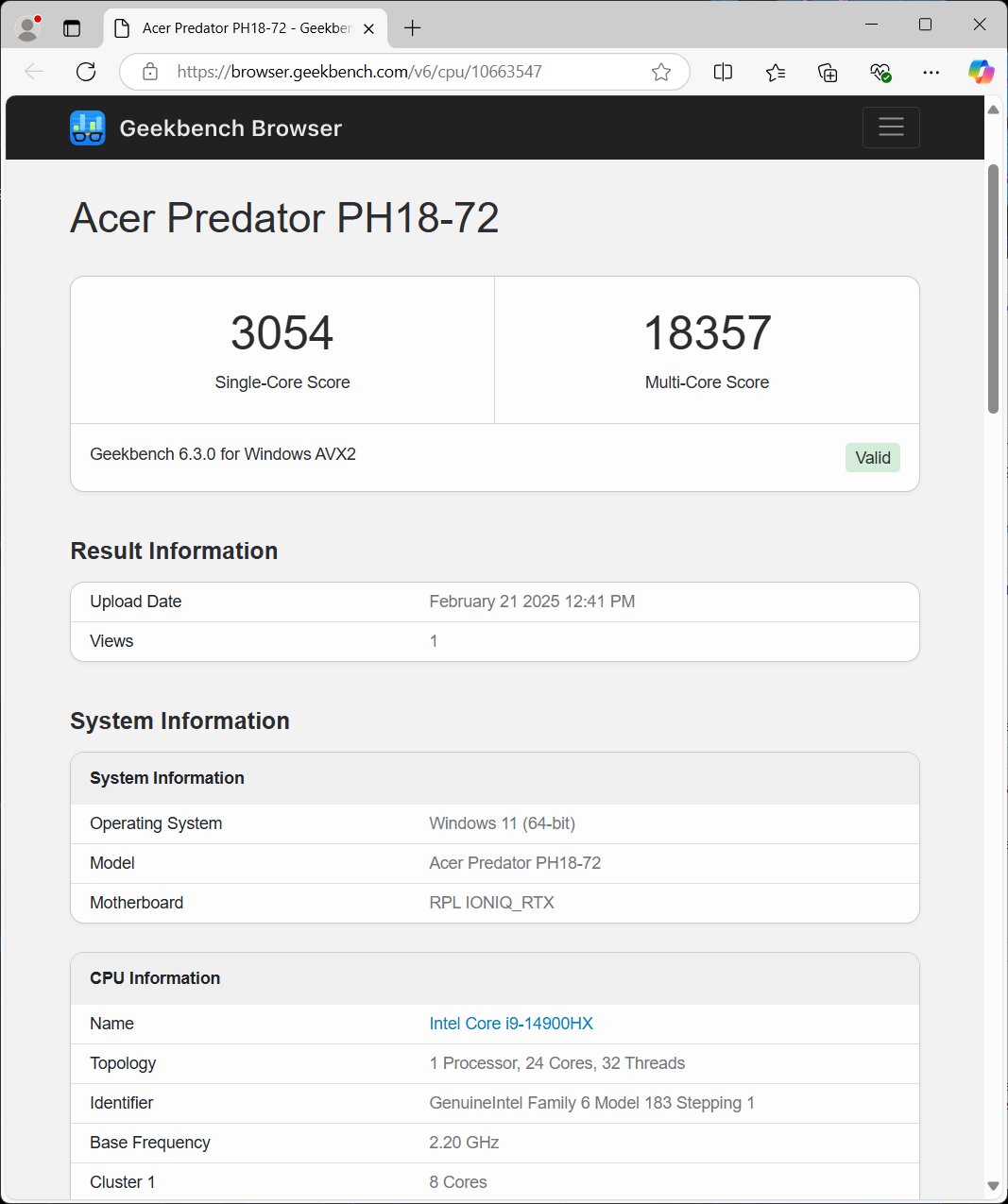1008x1204 pixels.
Task: Click the Motherboard value RPL IONIQ_RTX
Action: pos(491,903)
